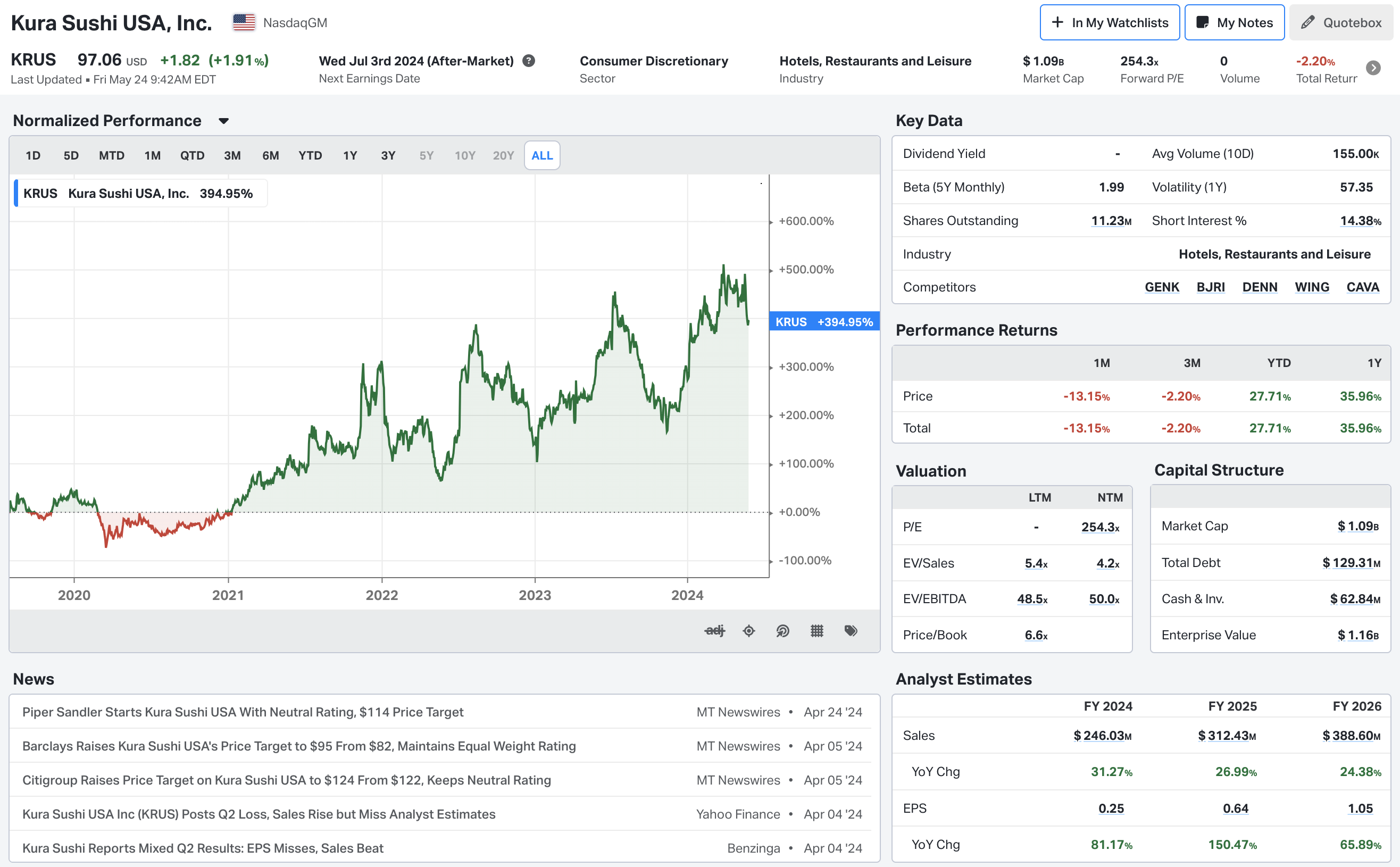Open the Normalized Performance dropdown

point(223,121)
